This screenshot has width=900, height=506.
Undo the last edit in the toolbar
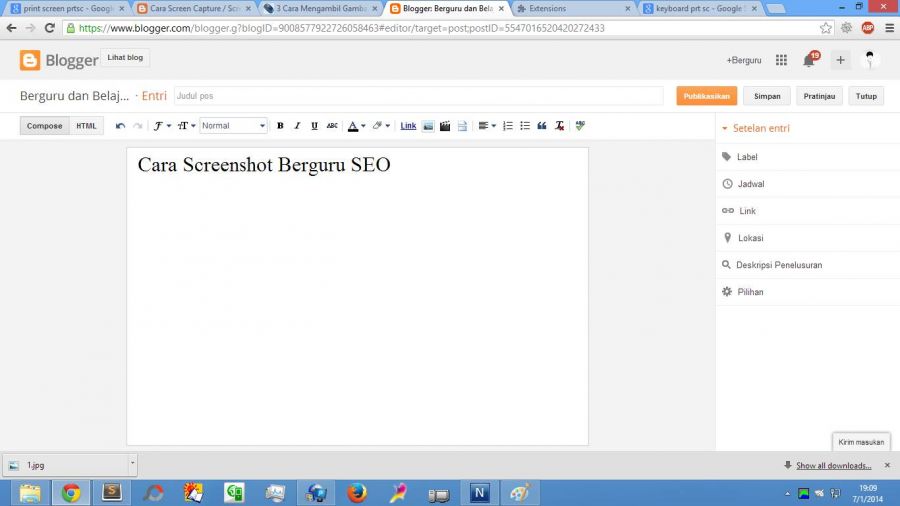(x=120, y=126)
